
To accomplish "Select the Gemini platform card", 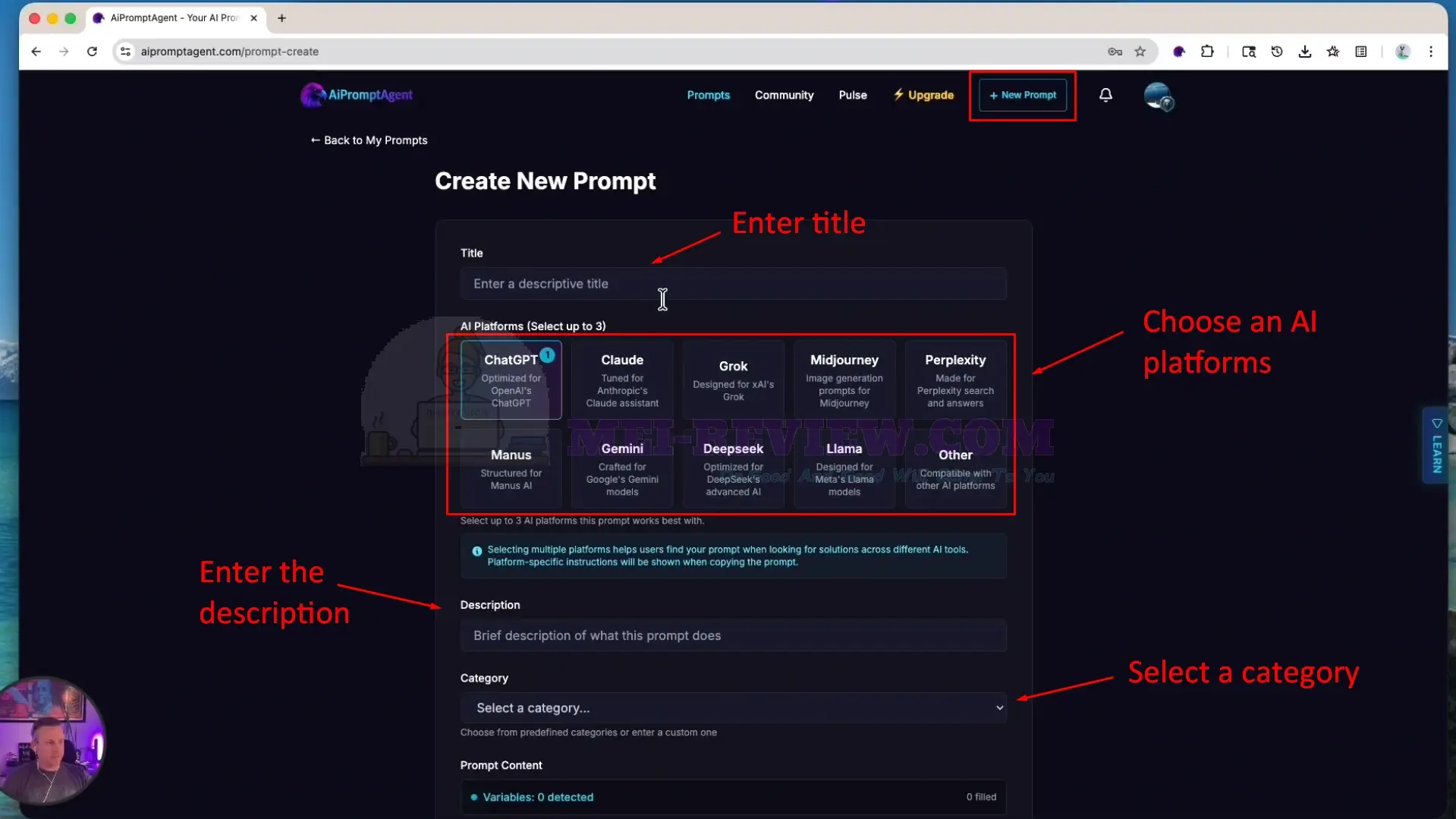I will [622, 468].
